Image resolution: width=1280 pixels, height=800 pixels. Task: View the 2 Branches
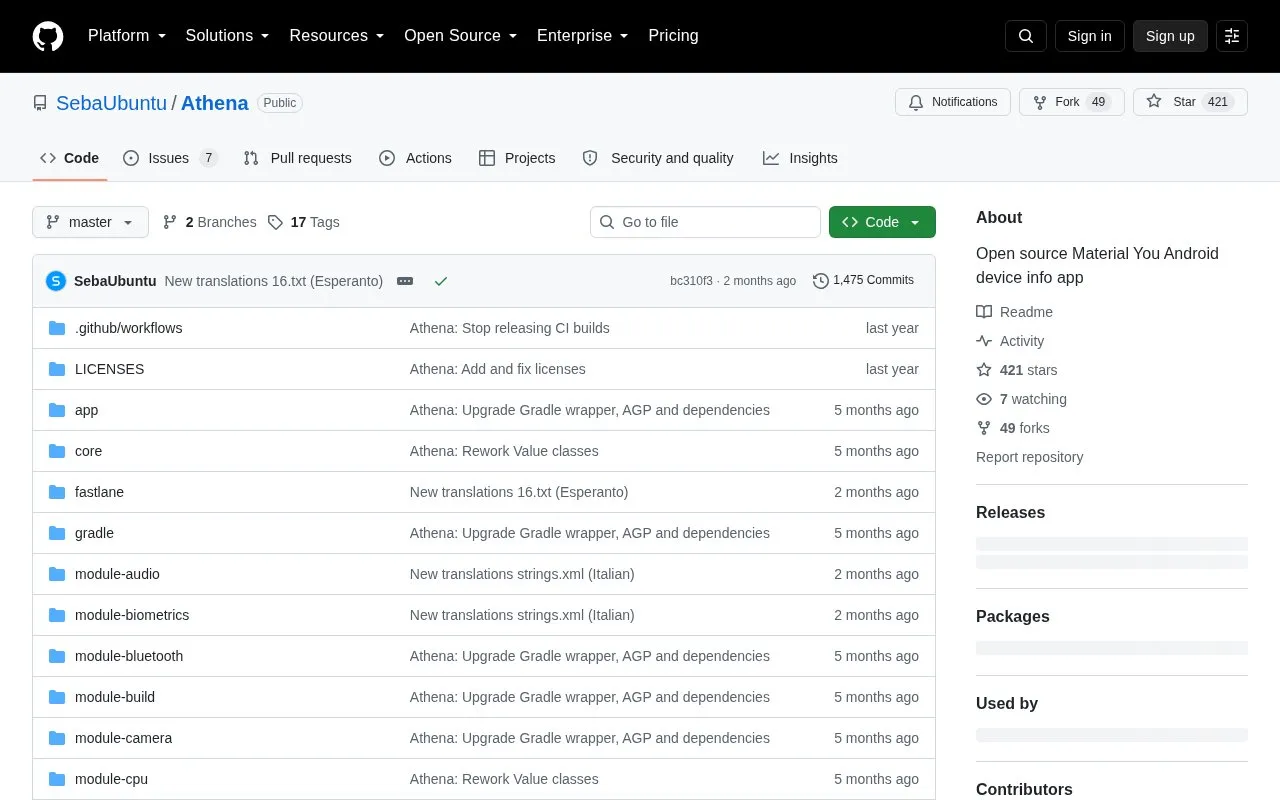click(x=210, y=222)
